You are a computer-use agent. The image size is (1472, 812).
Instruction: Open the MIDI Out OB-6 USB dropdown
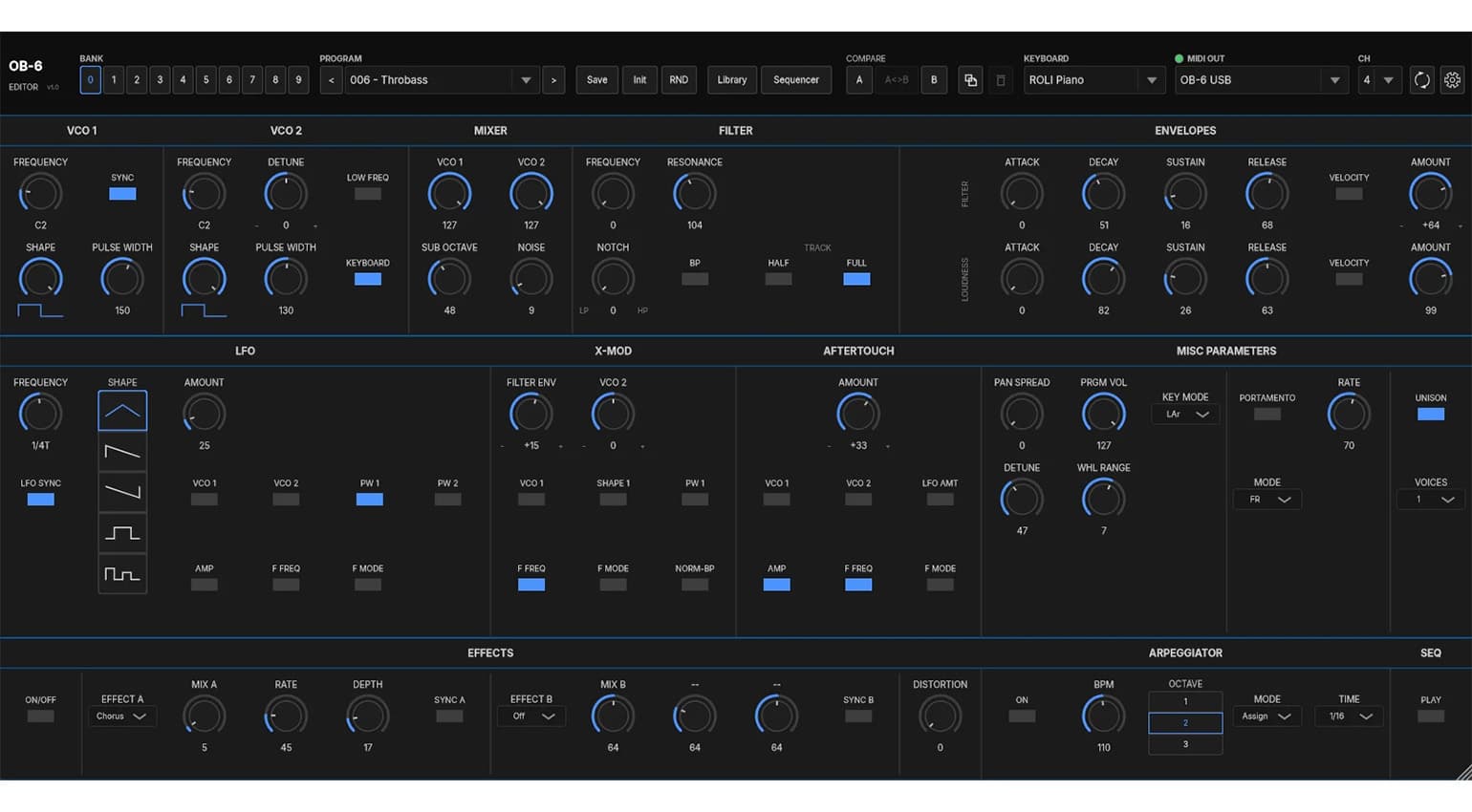point(1262,80)
